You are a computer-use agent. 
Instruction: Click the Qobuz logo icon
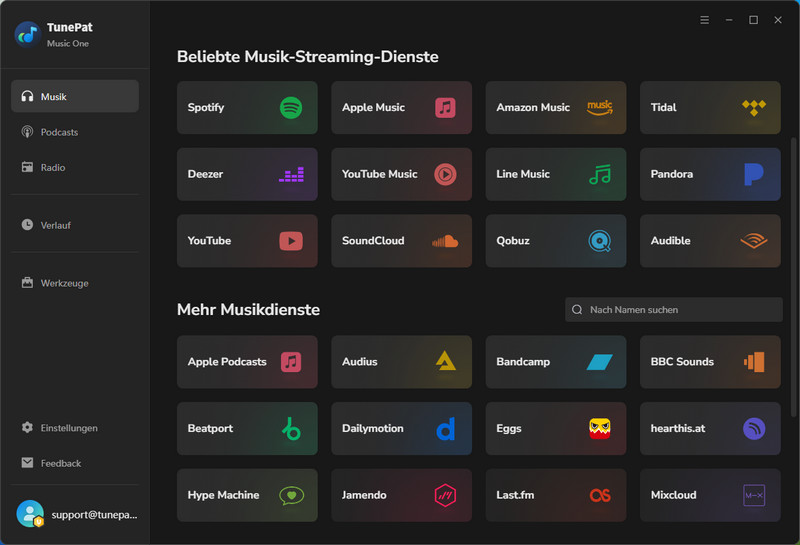pos(599,241)
